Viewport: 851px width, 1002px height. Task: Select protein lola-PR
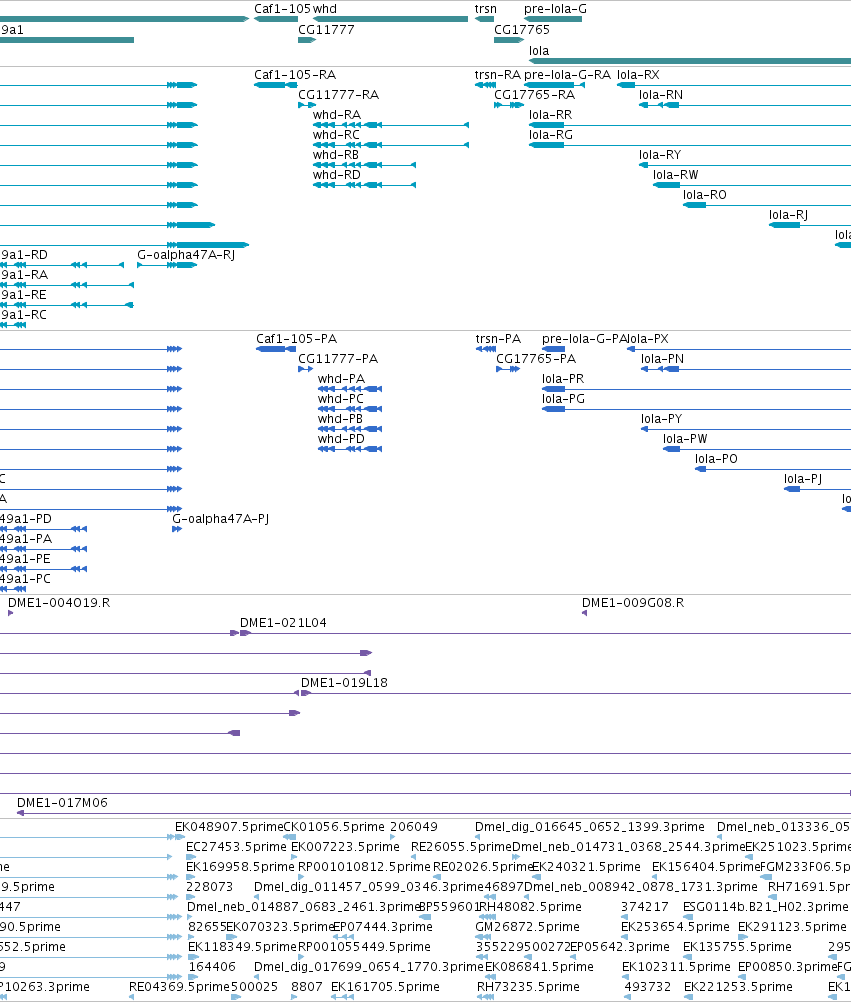point(563,379)
